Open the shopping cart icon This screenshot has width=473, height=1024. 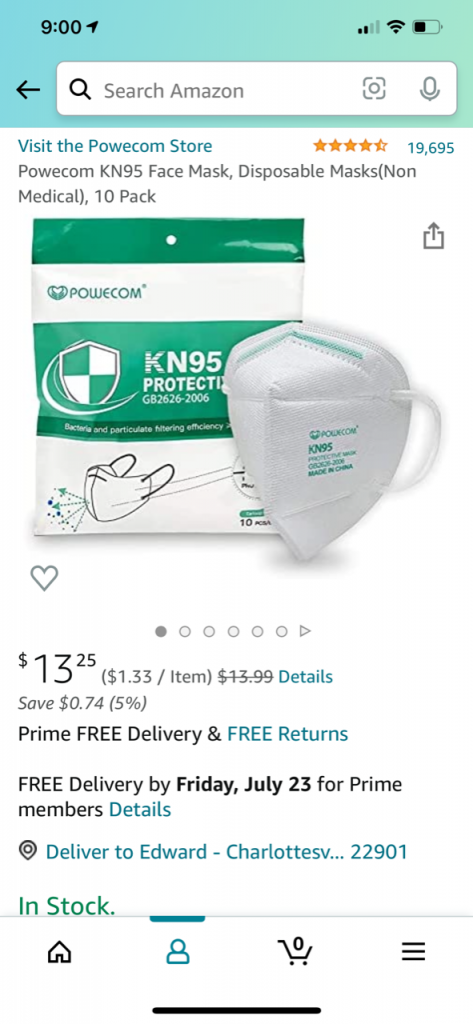[x=295, y=951]
